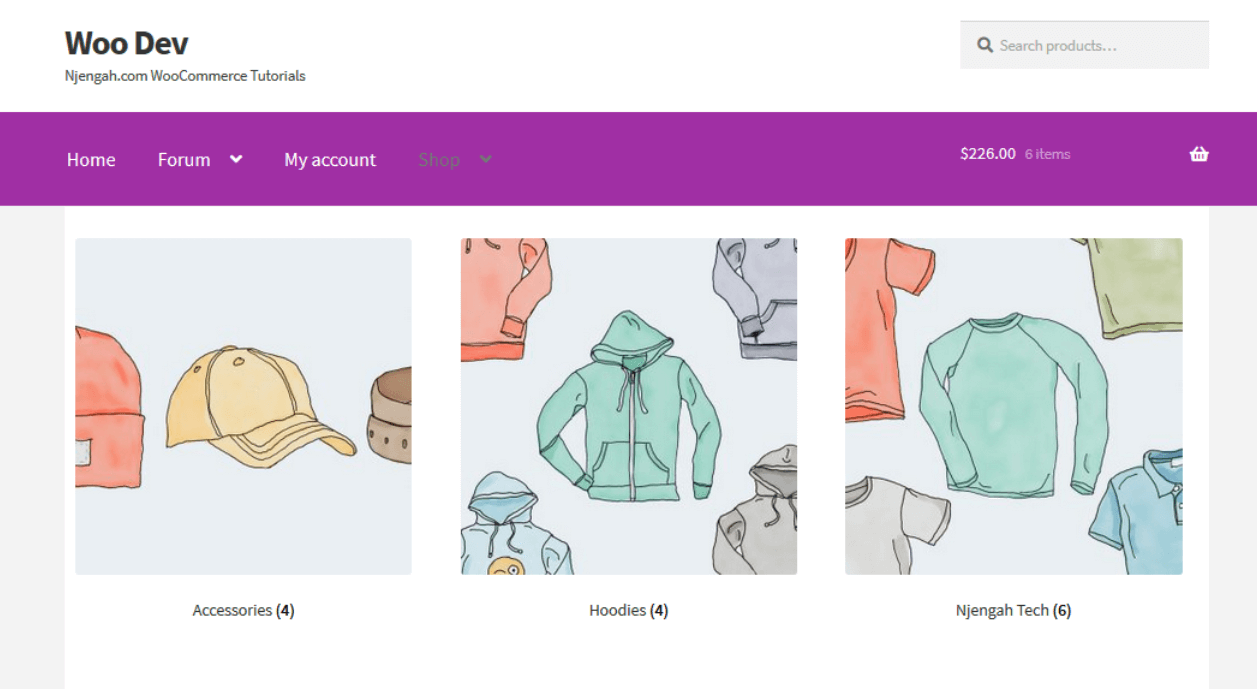Open cart total $226.00 link
Screen dimensions: 1257x689
click(x=988, y=154)
